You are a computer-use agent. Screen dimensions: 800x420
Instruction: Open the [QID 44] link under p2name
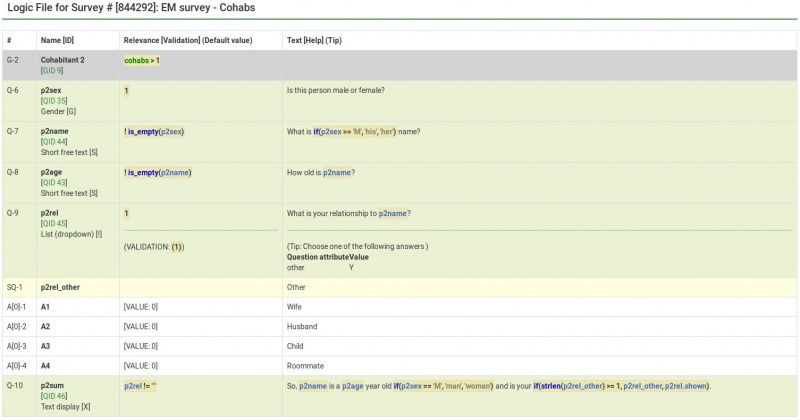pyautogui.click(x=54, y=142)
